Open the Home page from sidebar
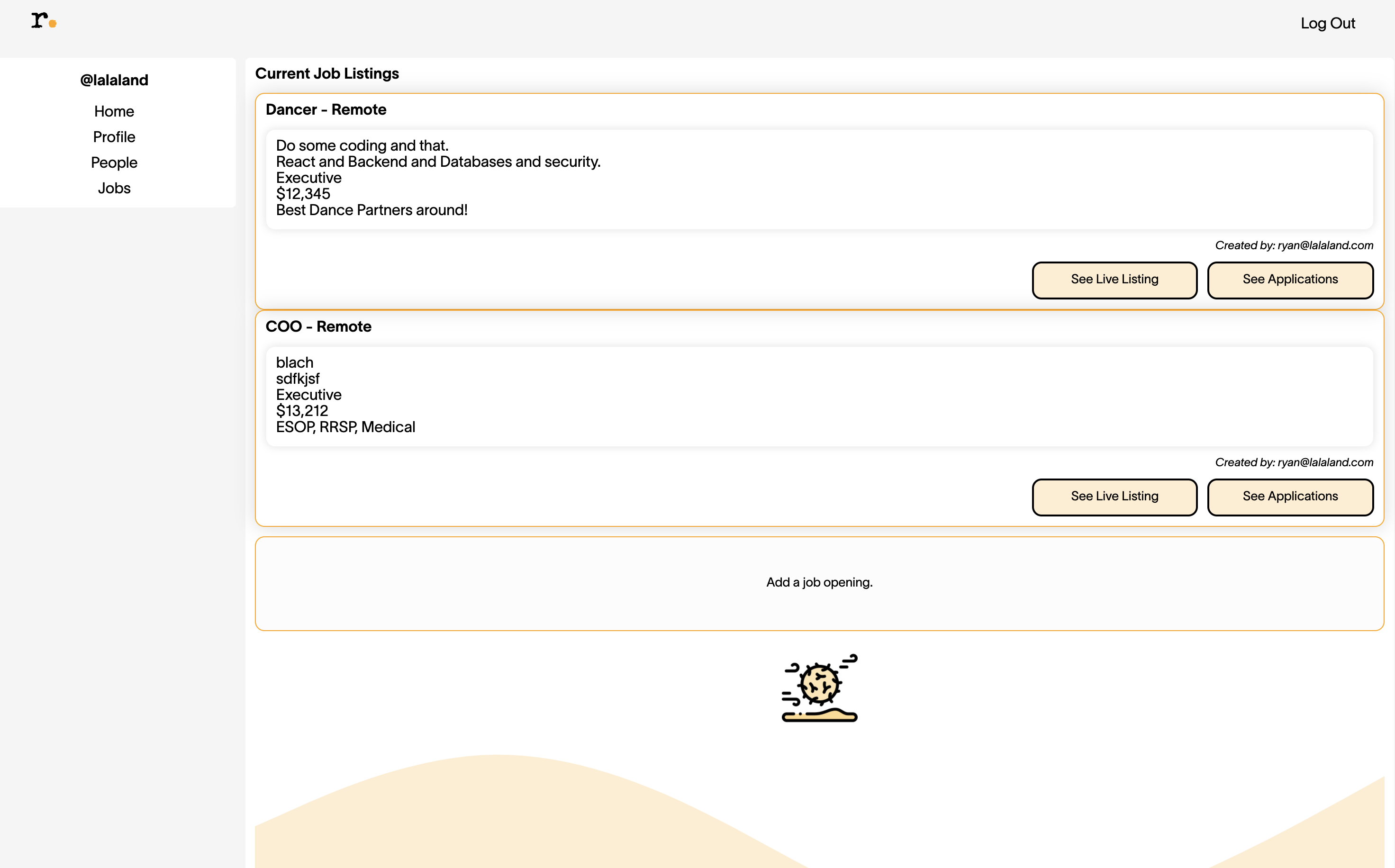The height and width of the screenshot is (868, 1395). (114, 111)
